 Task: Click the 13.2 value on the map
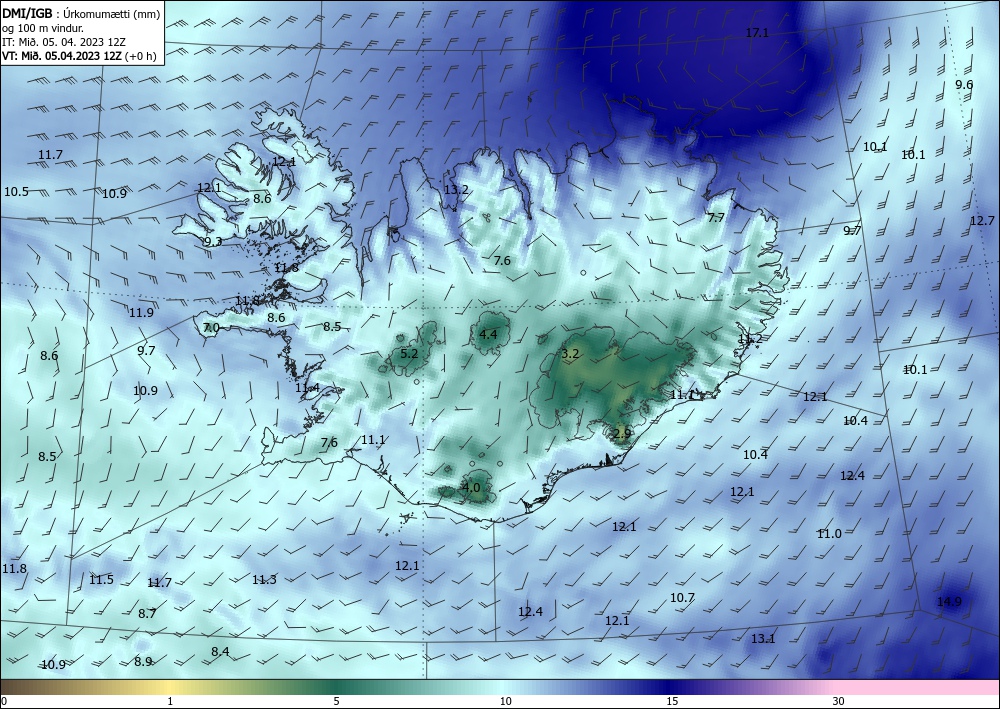coord(456,189)
